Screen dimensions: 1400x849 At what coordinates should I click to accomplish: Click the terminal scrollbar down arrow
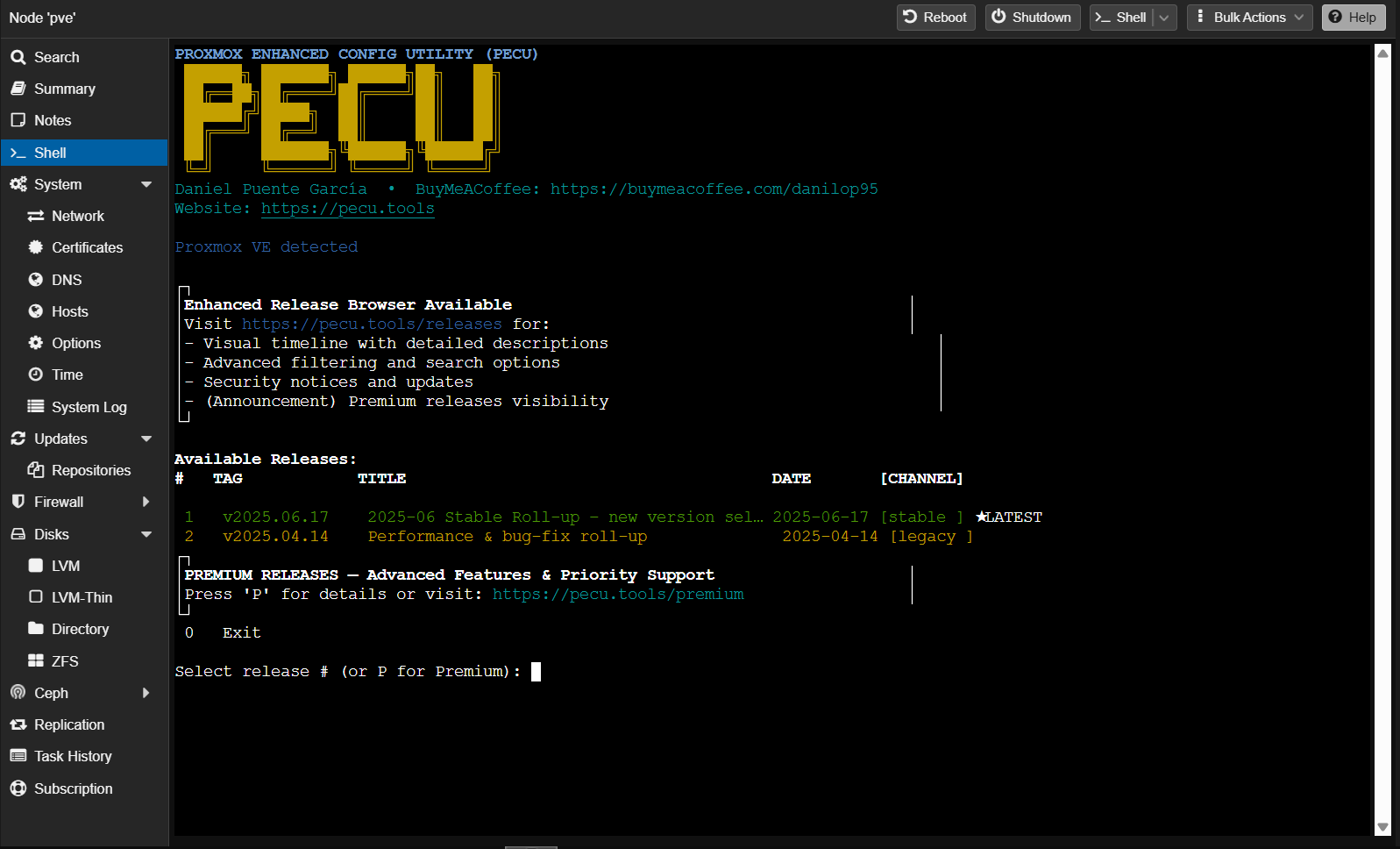(x=1382, y=827)
